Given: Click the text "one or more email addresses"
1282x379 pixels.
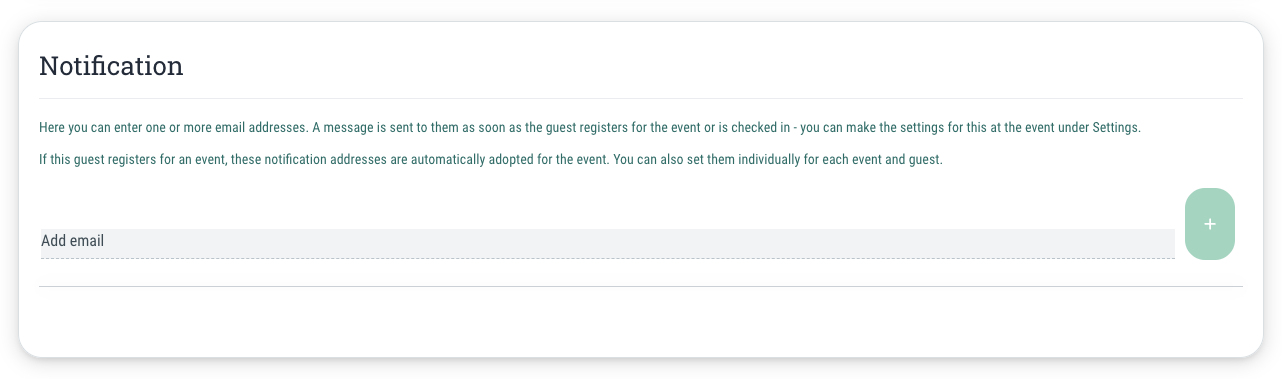Looking at the screenshot, I should coord(226,128).
